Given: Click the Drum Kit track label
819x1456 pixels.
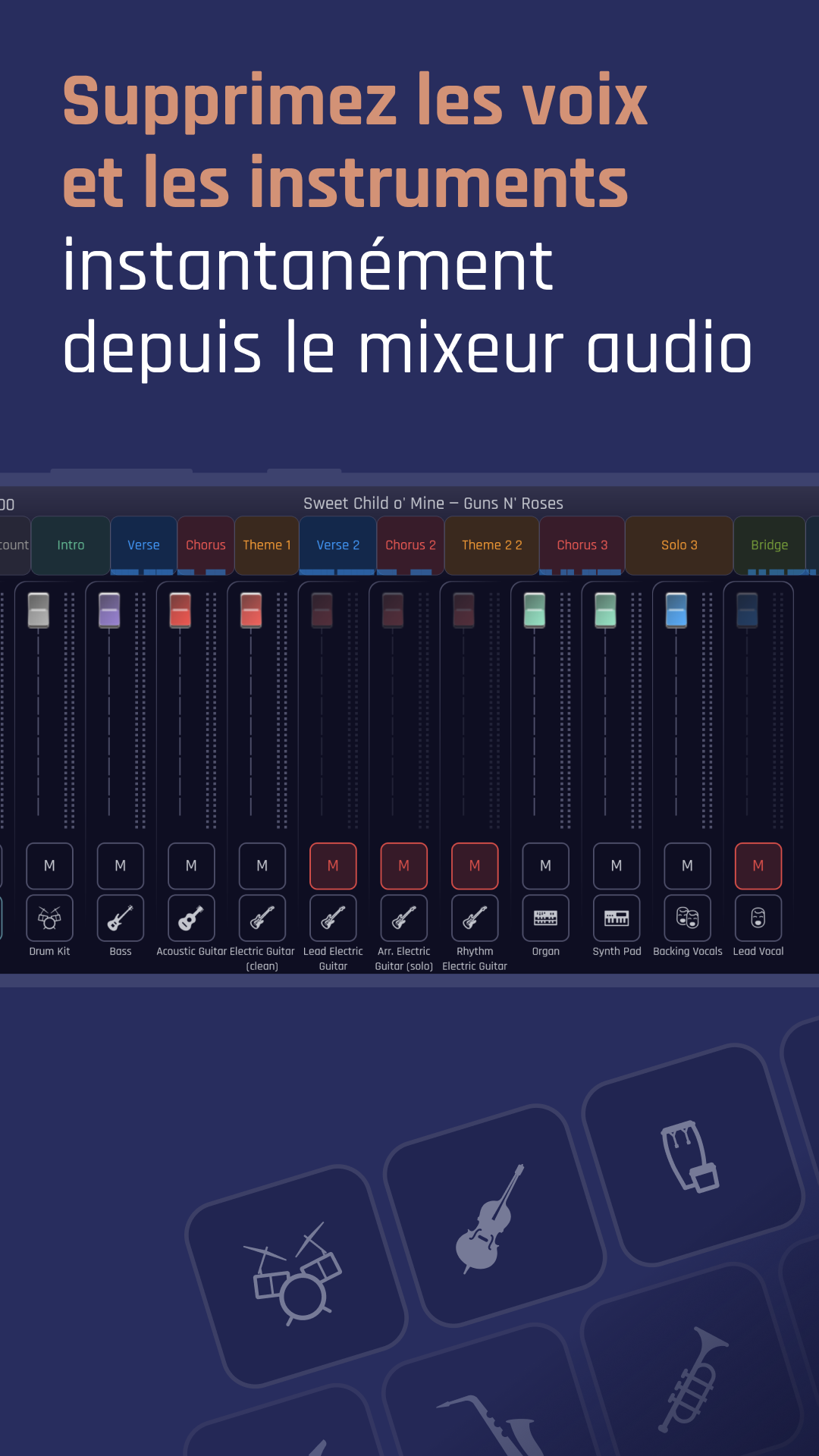Looking at the screenshot, I should point(49,951).
